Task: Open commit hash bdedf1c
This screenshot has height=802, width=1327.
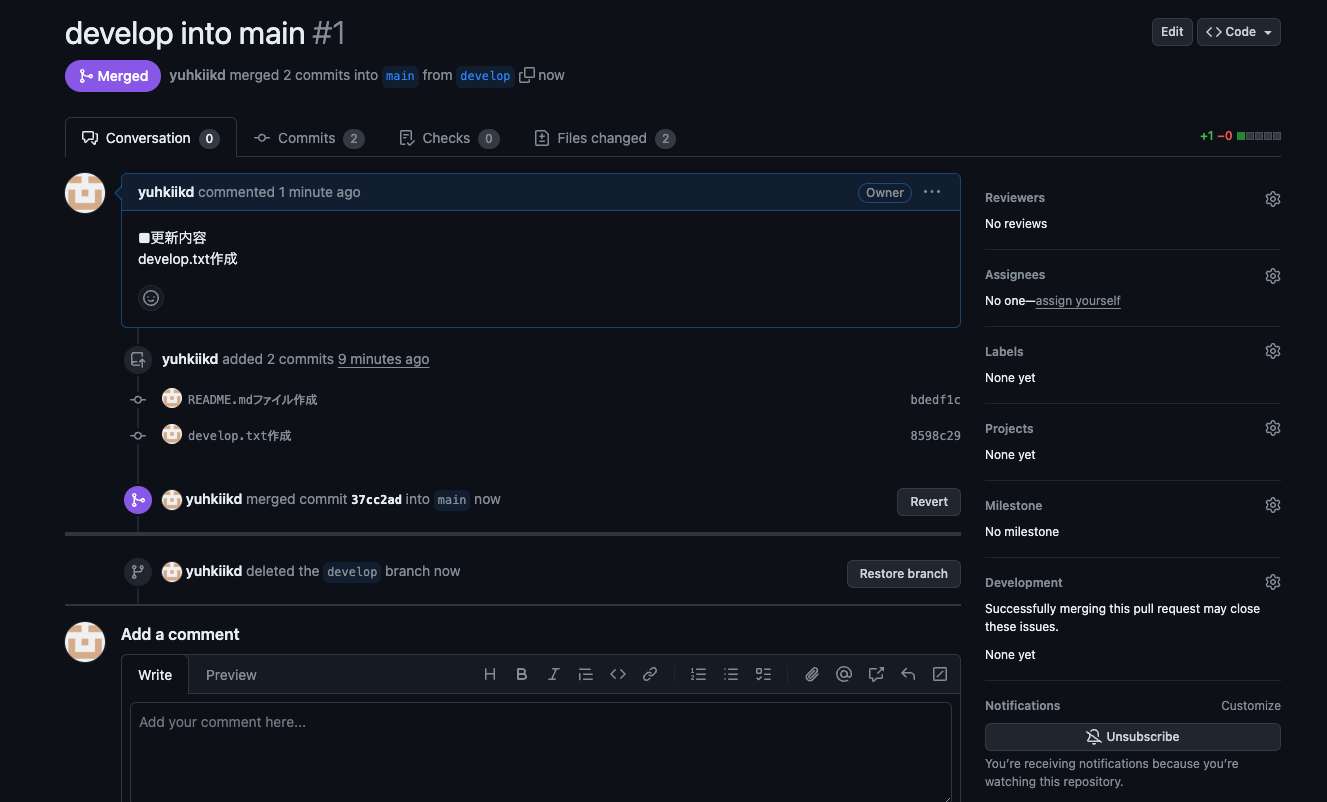Action: [x=935, y=400]
